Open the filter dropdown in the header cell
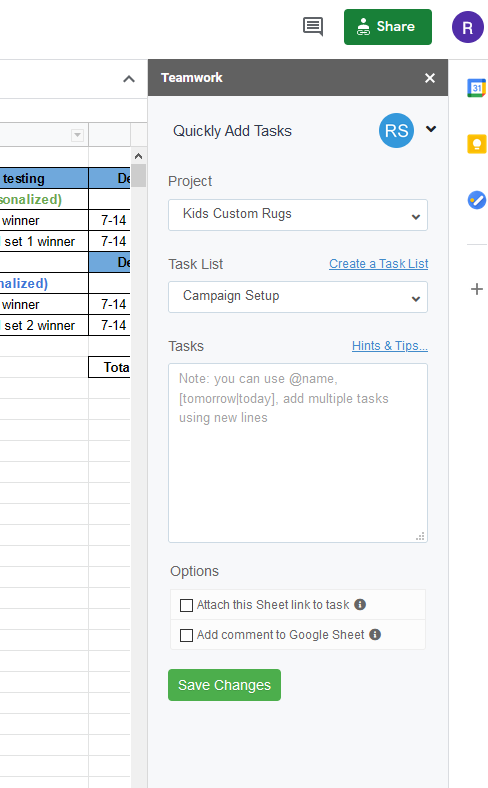Image resolution: width=488 pixels, height=788 pixels. tap(77, 135)
